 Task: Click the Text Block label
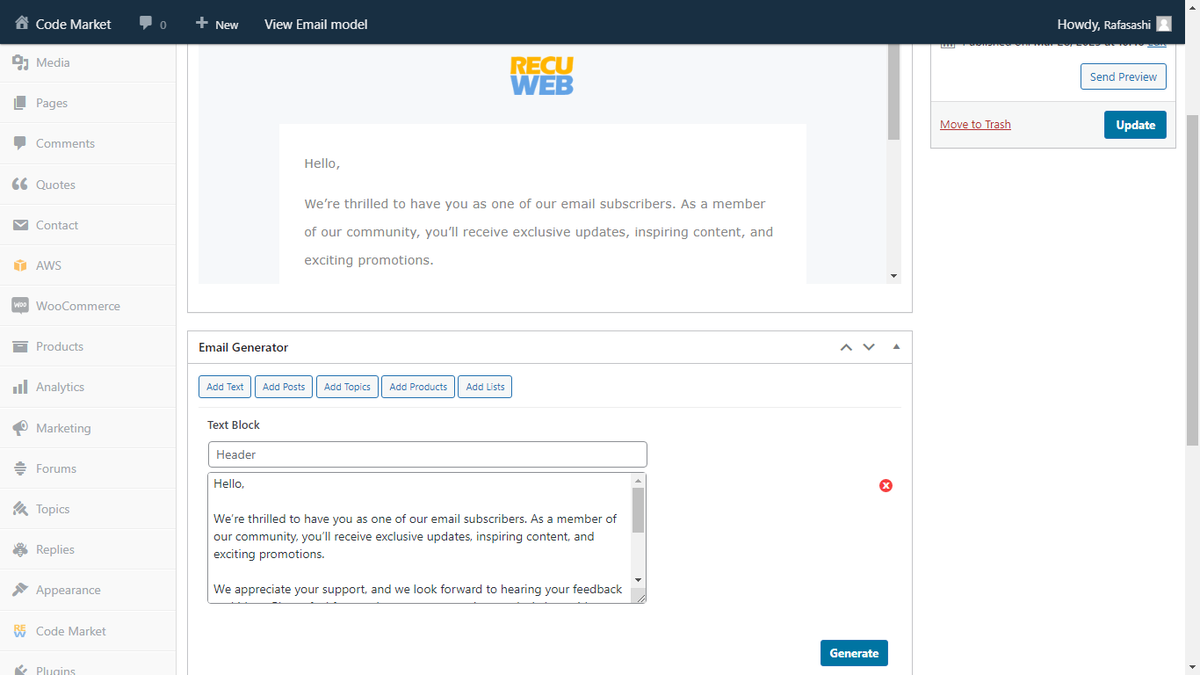pos(233,425)
